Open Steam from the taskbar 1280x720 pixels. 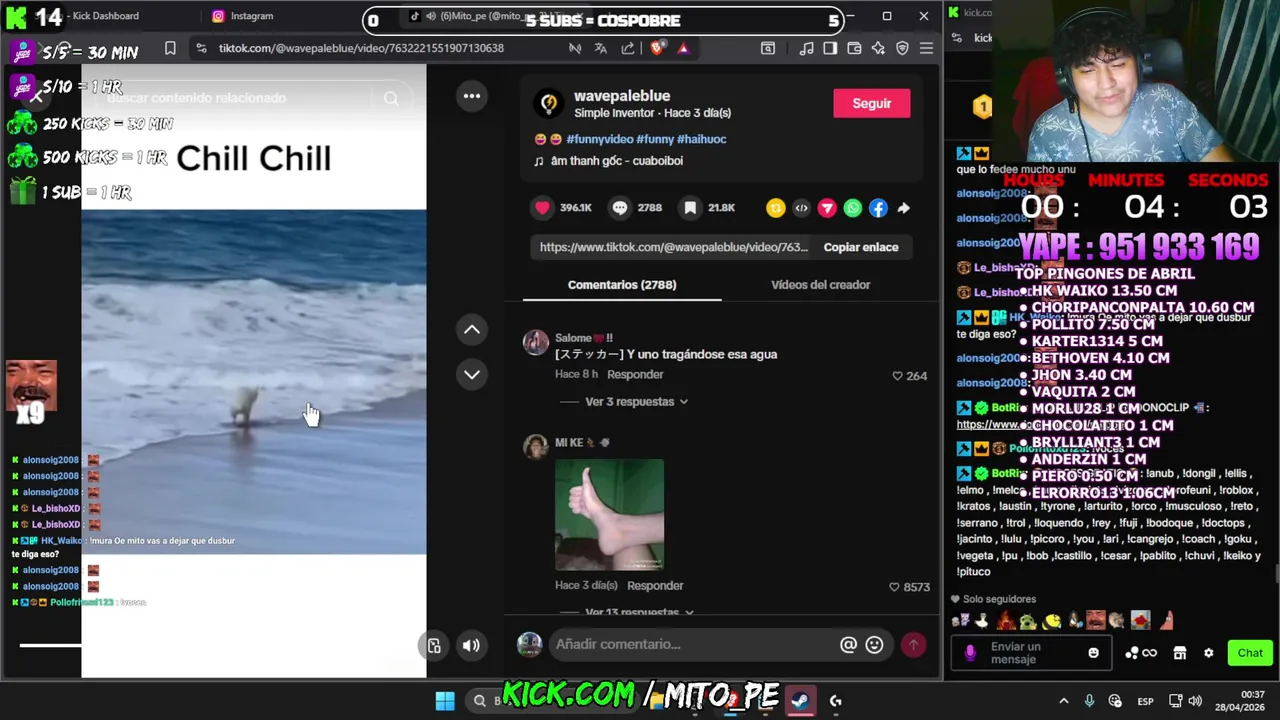(799, 701)
